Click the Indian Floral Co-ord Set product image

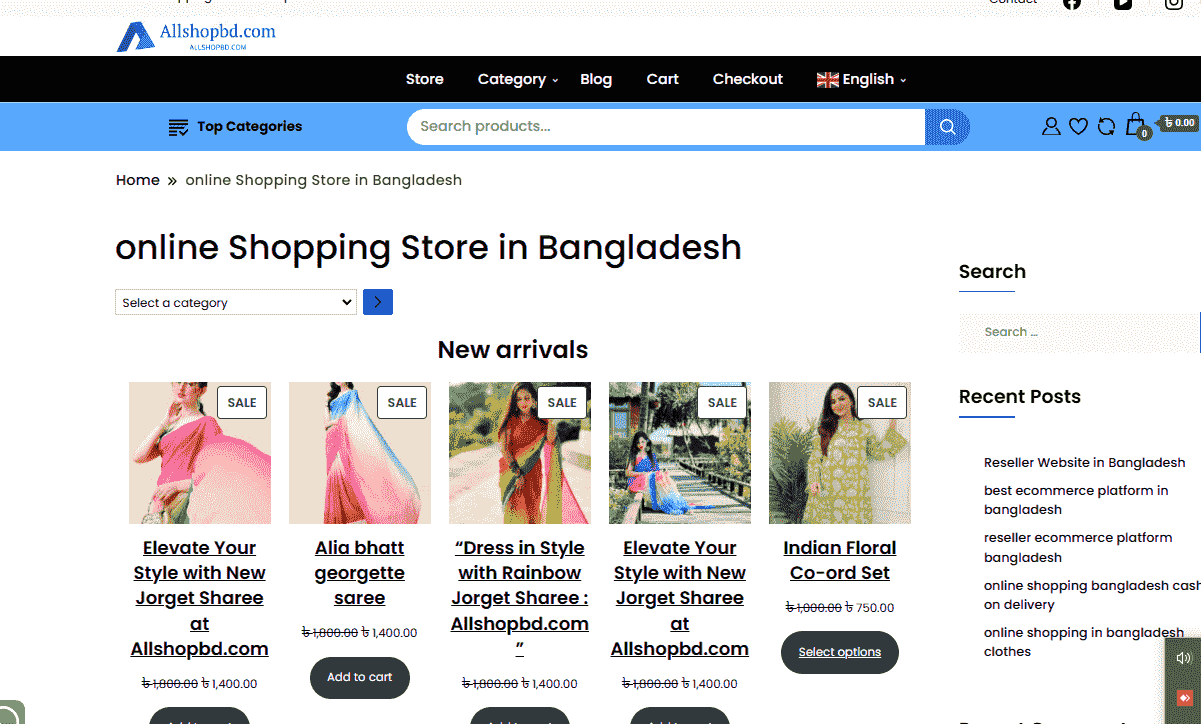(840, 453)
